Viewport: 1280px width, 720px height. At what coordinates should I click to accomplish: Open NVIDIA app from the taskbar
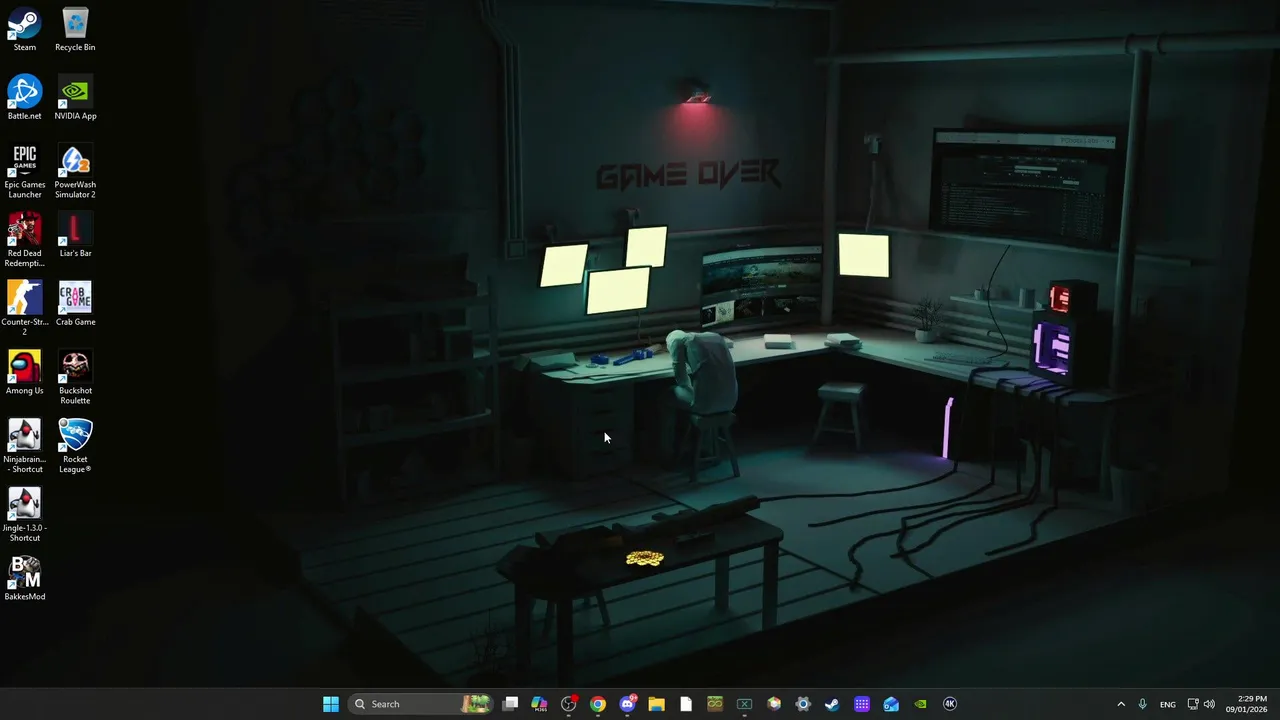tap(920, 704)
